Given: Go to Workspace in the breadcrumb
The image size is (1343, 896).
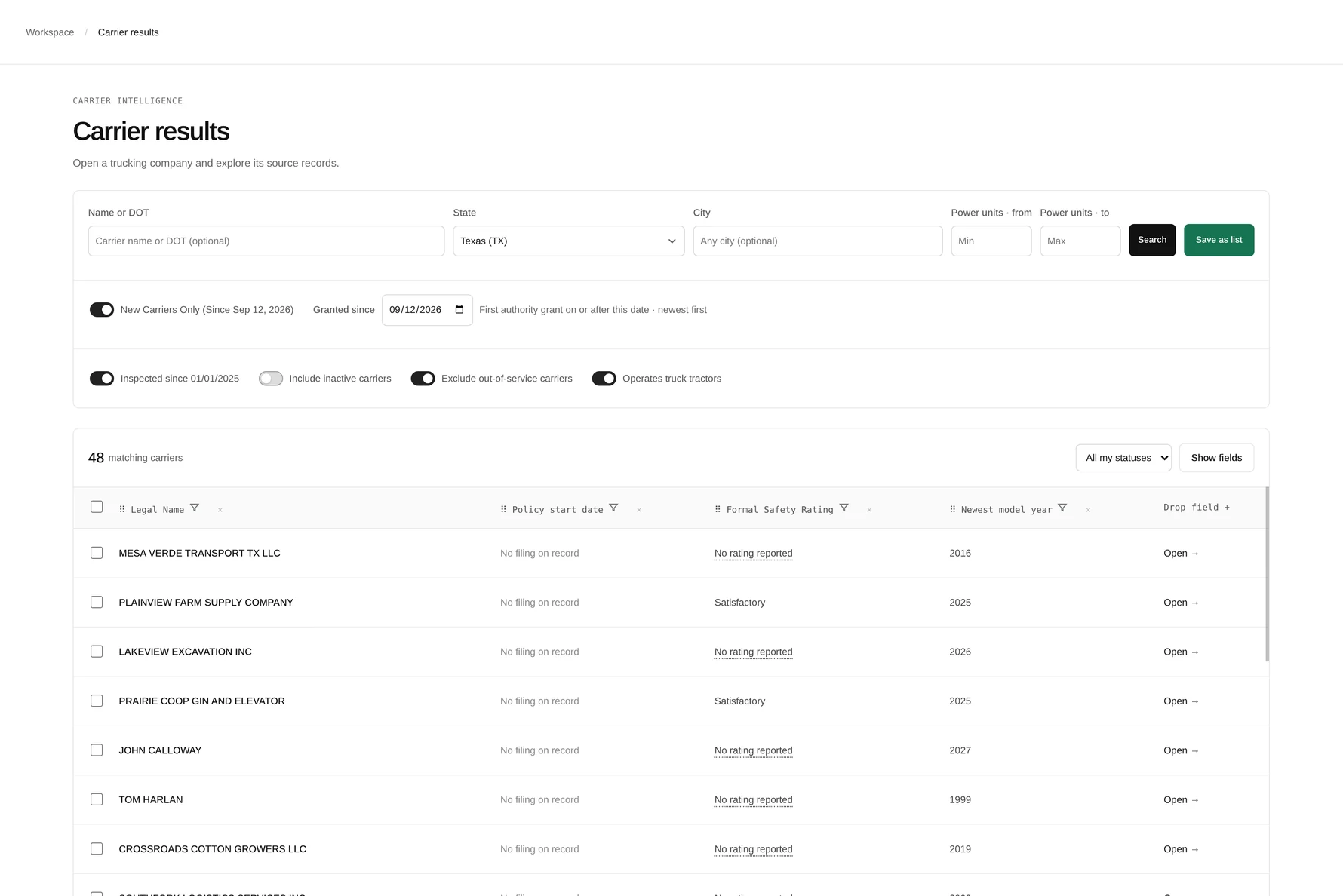Looking at the screenshot, I should 50,32.
